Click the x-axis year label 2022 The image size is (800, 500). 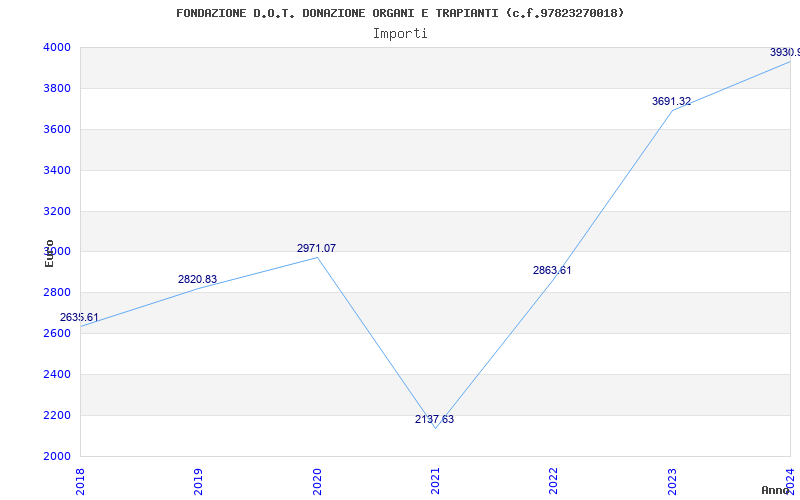coord(554,482)
